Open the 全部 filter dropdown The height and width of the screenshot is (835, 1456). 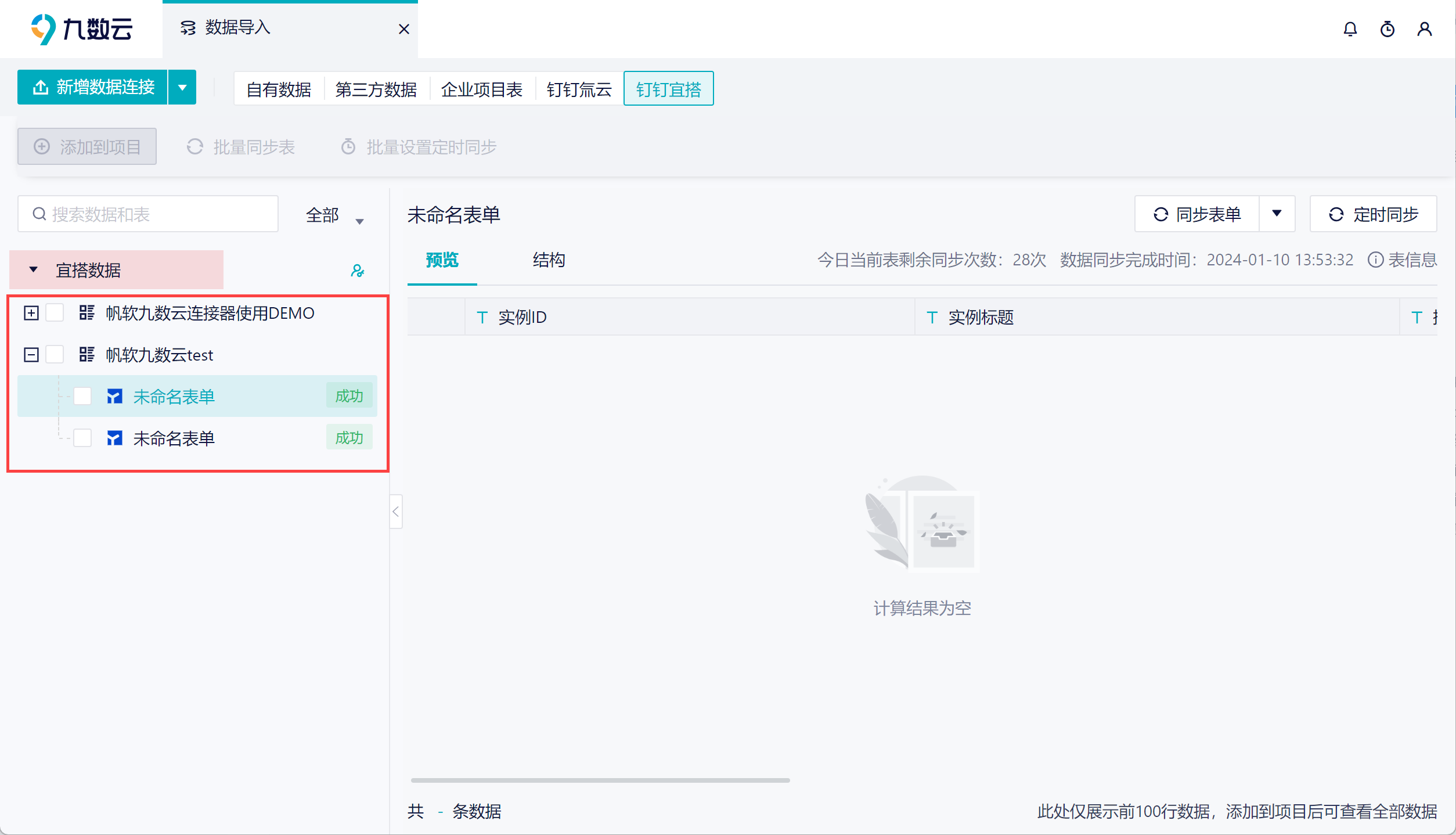coord(334,215)
